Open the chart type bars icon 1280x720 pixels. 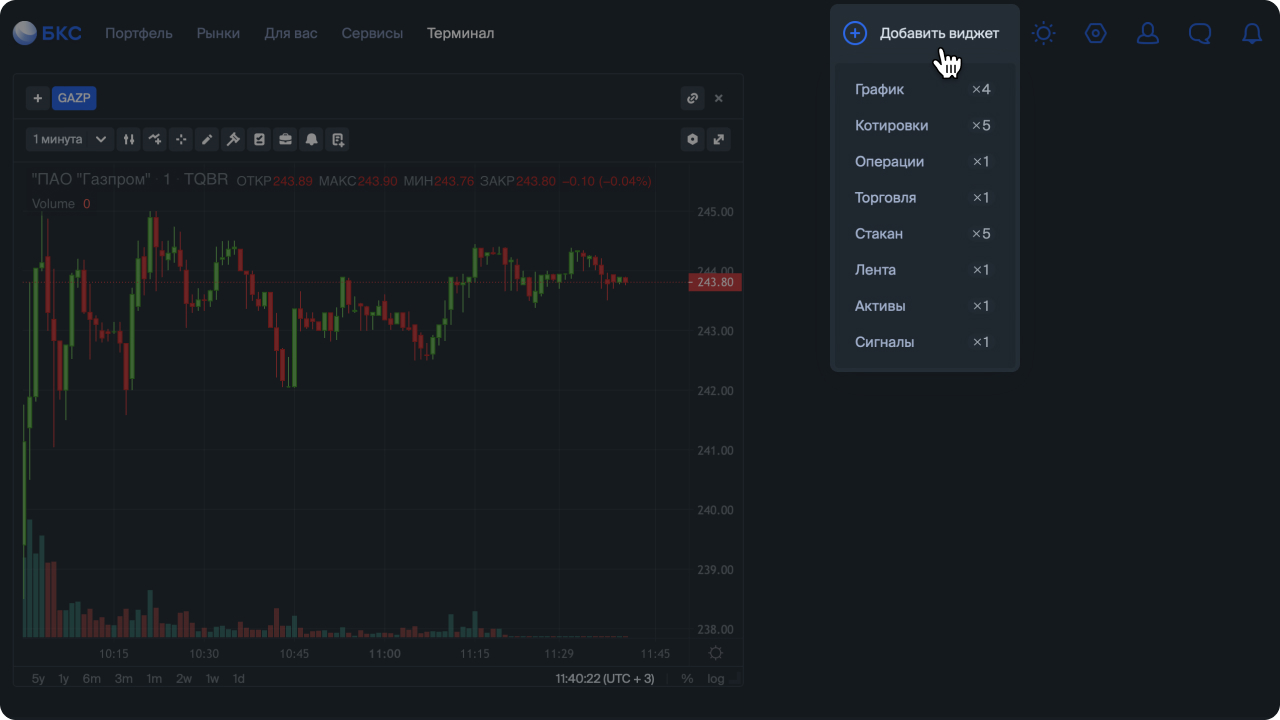tap(129, 139)
